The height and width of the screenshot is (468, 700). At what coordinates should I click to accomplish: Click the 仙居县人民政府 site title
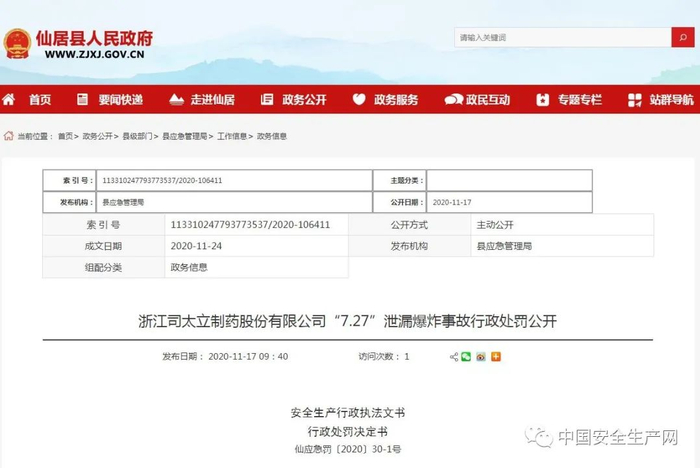pos(94,38)
